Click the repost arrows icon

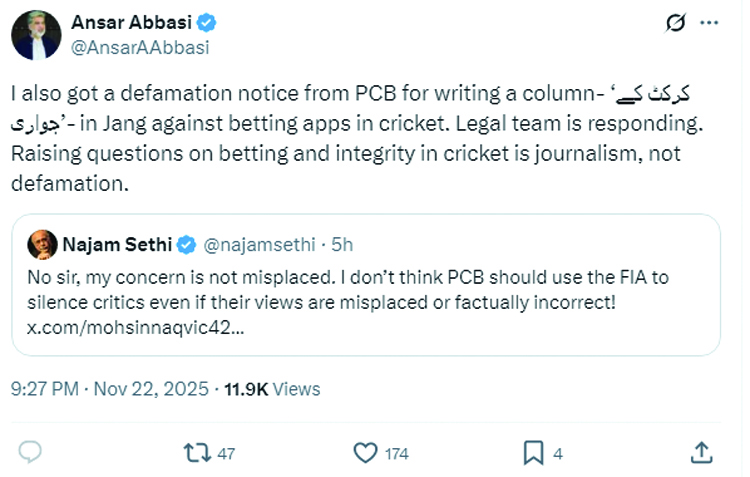tap(197, 453)
